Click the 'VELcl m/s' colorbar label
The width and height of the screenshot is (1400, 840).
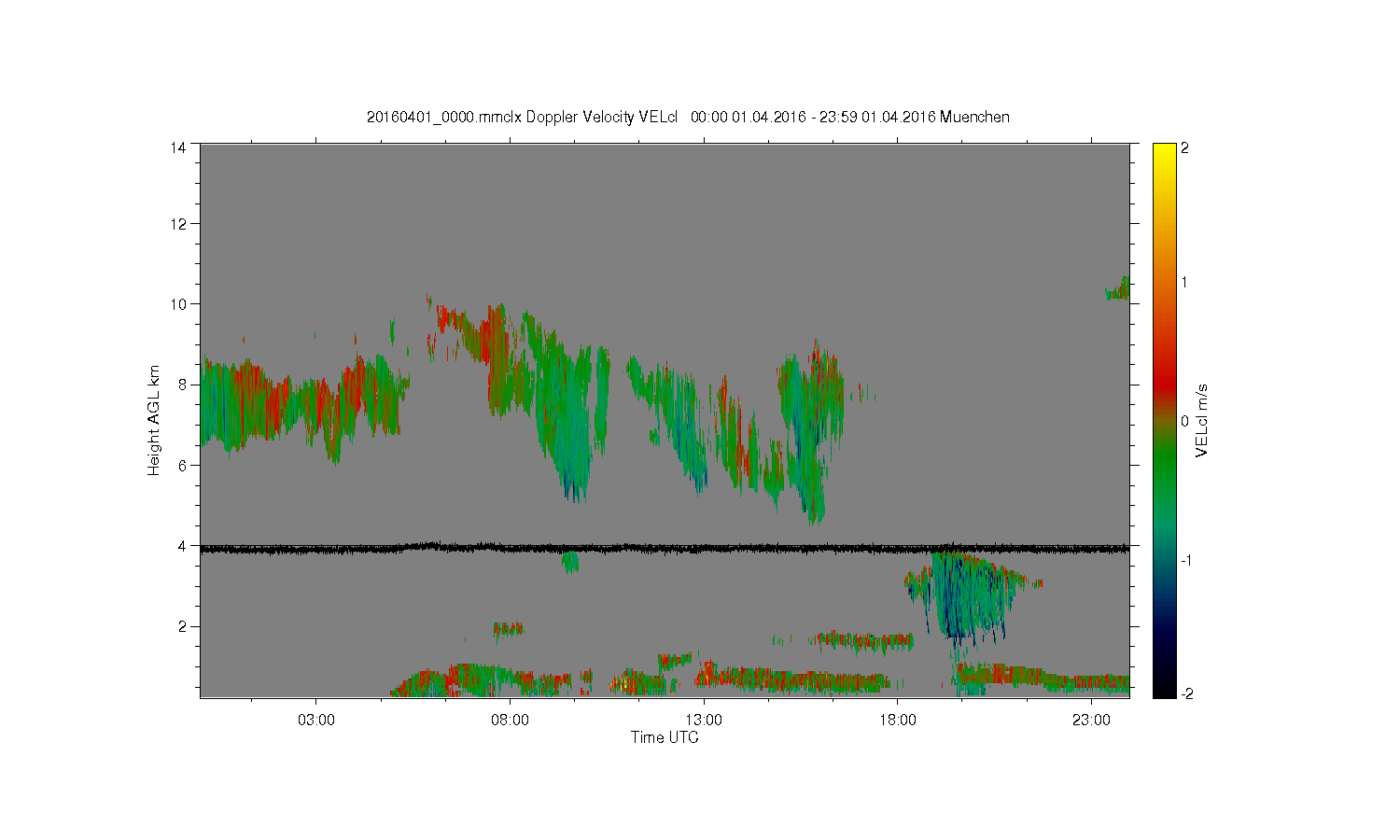[1202, 420]
